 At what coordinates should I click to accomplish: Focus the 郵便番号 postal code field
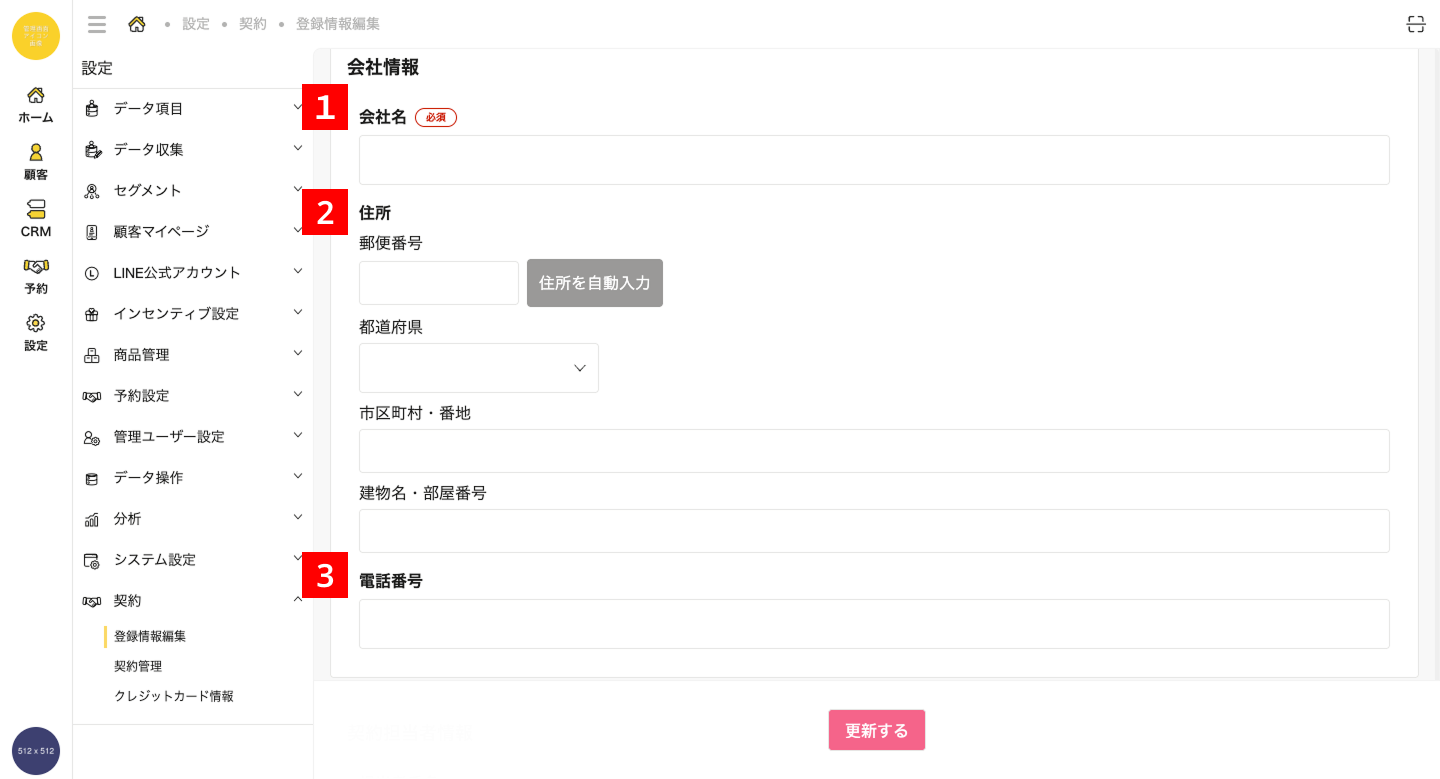coord(439,283)
